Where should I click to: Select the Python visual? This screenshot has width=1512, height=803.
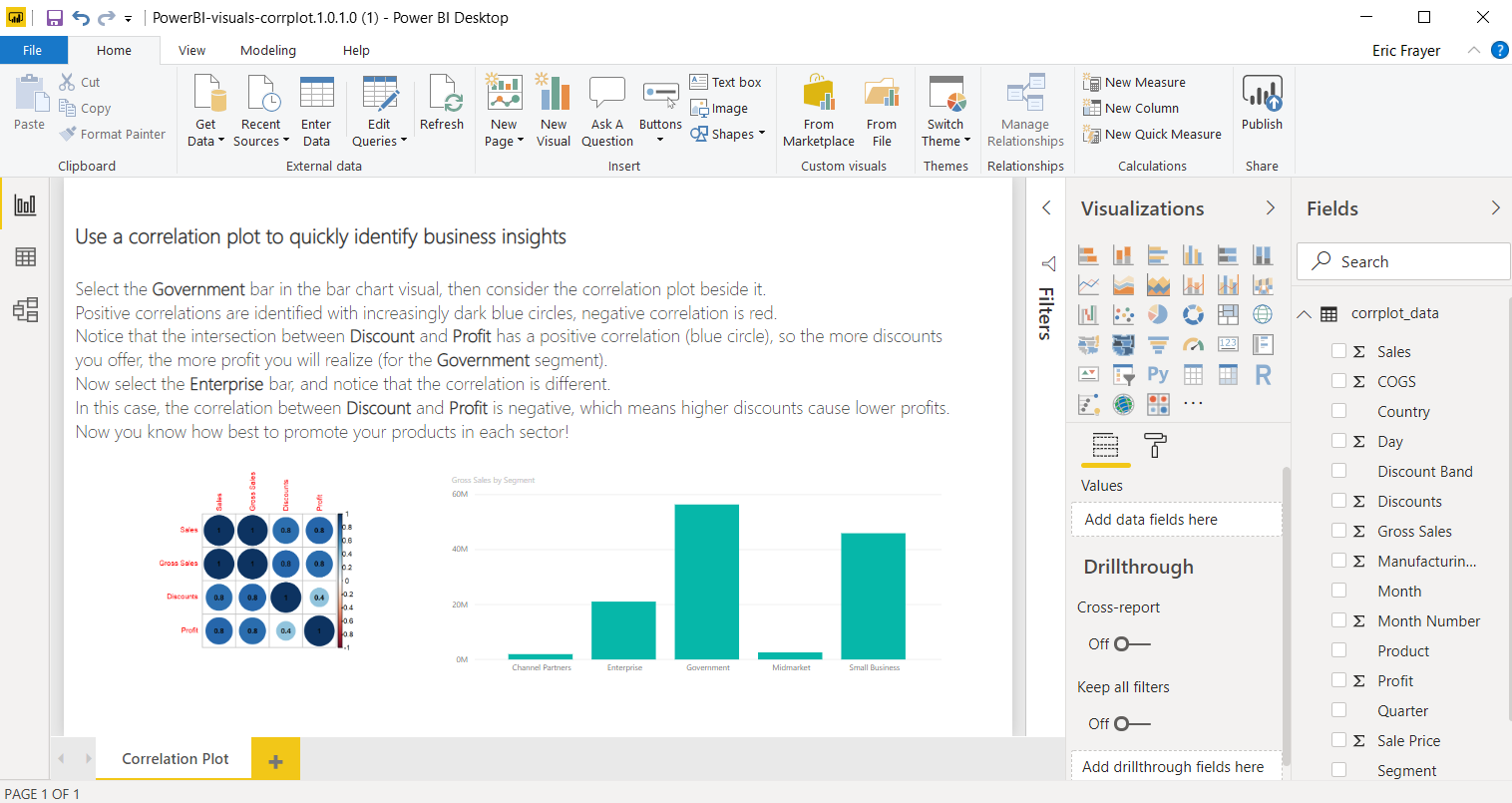(1158, 374)
